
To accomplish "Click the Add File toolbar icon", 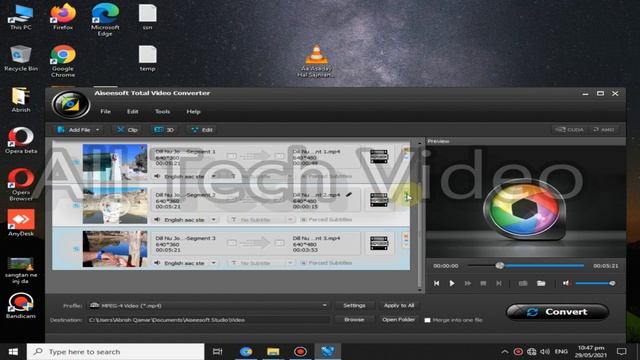I will point(61,130).
